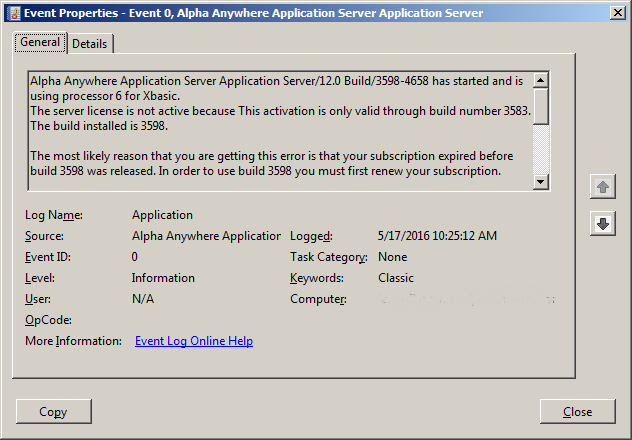632x440 pixels.
Task: Click the 'Level:' label
Action: 40,278
